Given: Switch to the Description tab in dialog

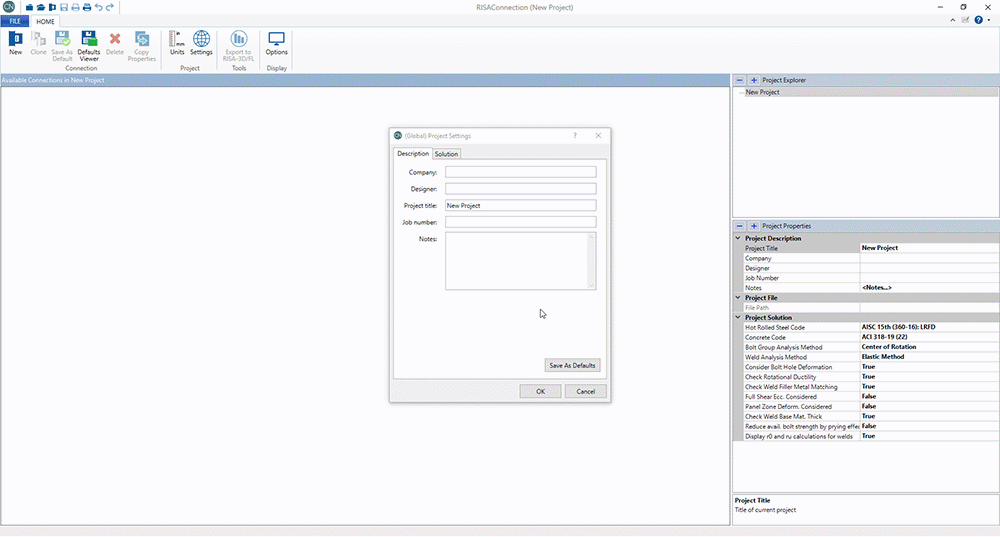Looking at the screenshot, I should (x=413, y=154).
